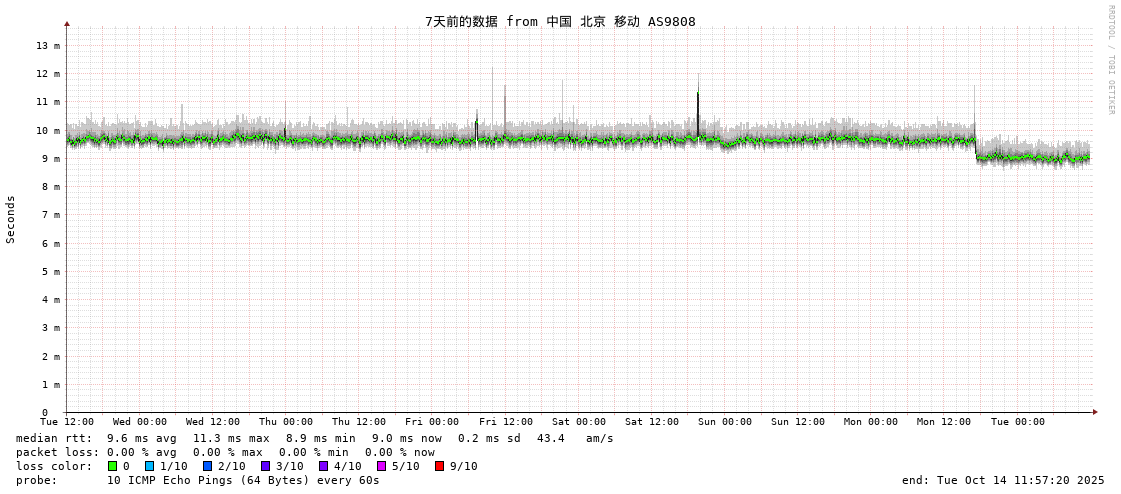Click the RRDTOOL / TOBI OETIKER watermark
The image size is (1121, 494).
(x=1110, y=60)
